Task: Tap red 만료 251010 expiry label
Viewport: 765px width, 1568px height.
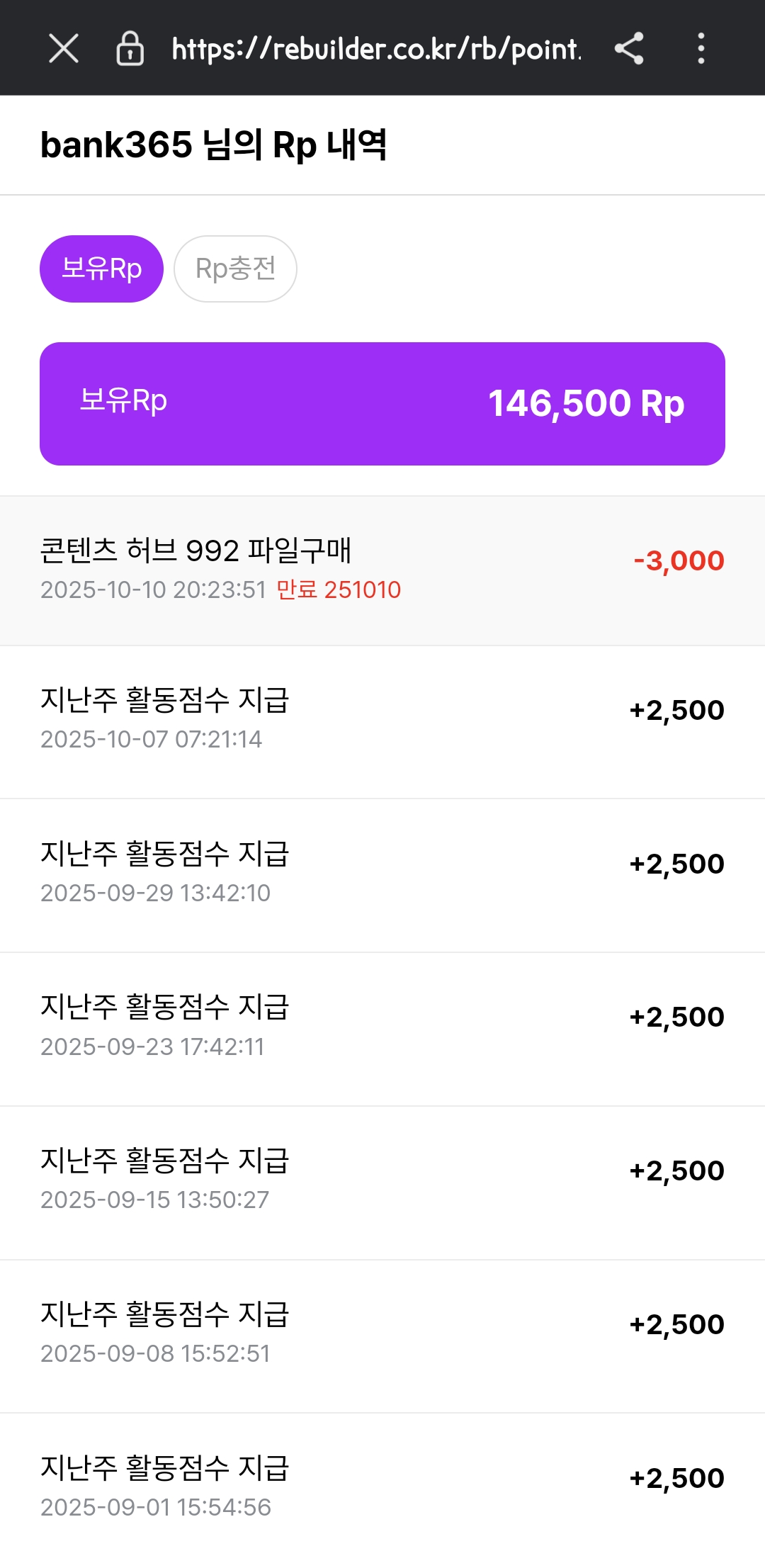Action: tap(339, 590)
